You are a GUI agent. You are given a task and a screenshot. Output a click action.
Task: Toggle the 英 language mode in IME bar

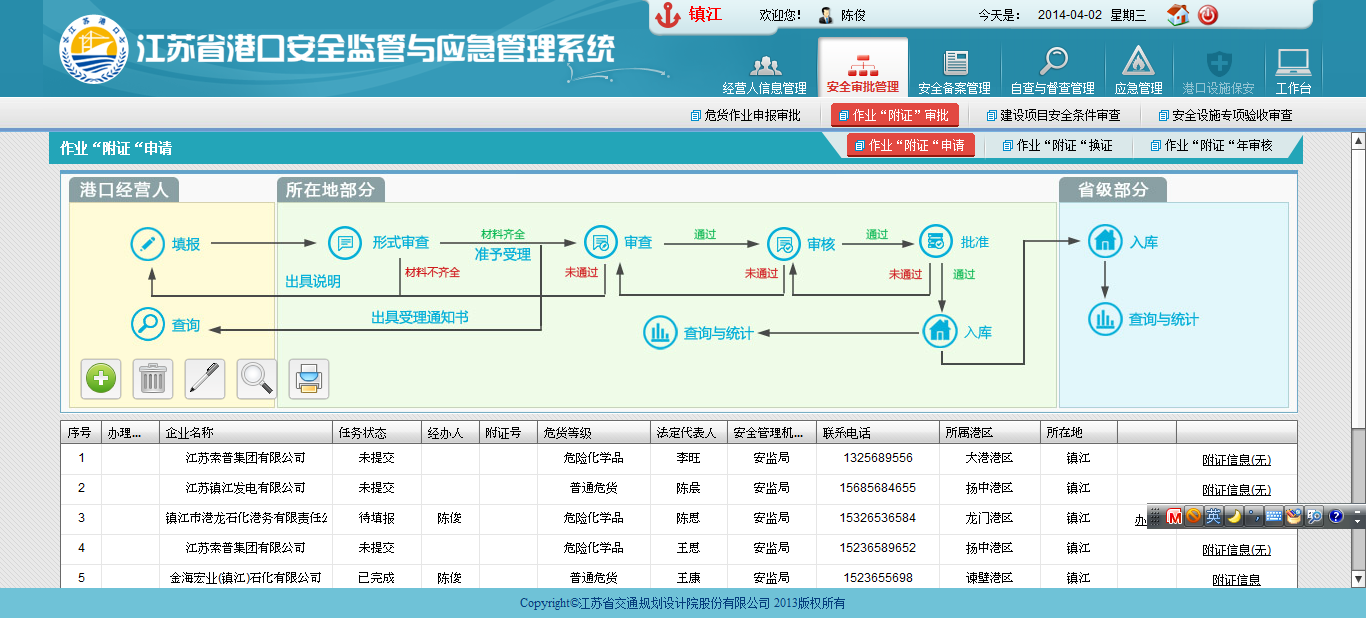tap(1213, 516)
